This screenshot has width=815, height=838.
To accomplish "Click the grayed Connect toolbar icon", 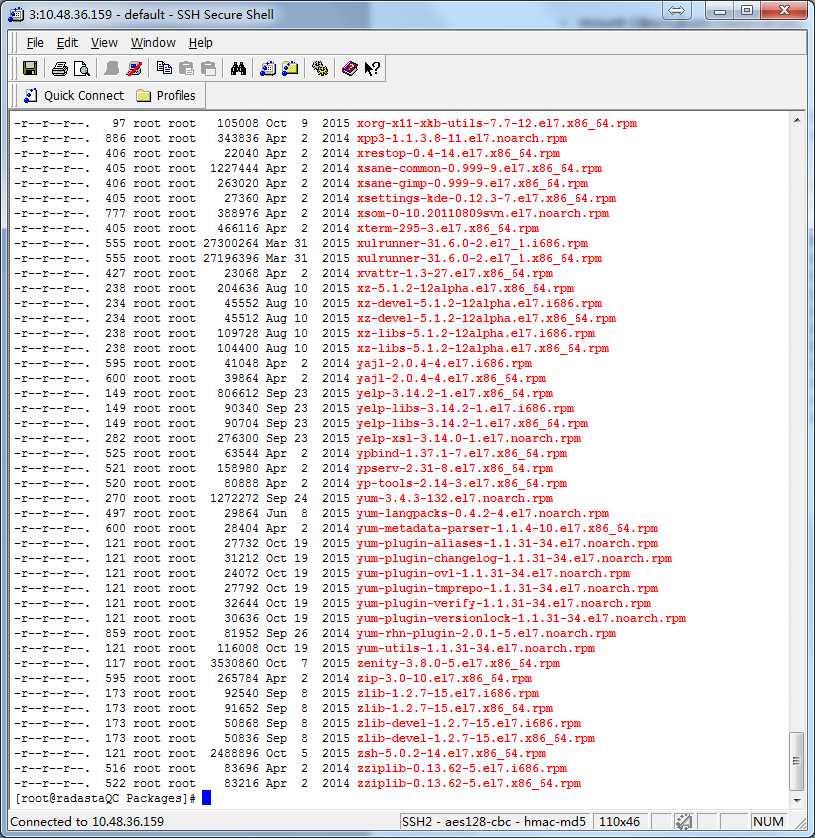I will pyautogui.click(x=112, y=68).
